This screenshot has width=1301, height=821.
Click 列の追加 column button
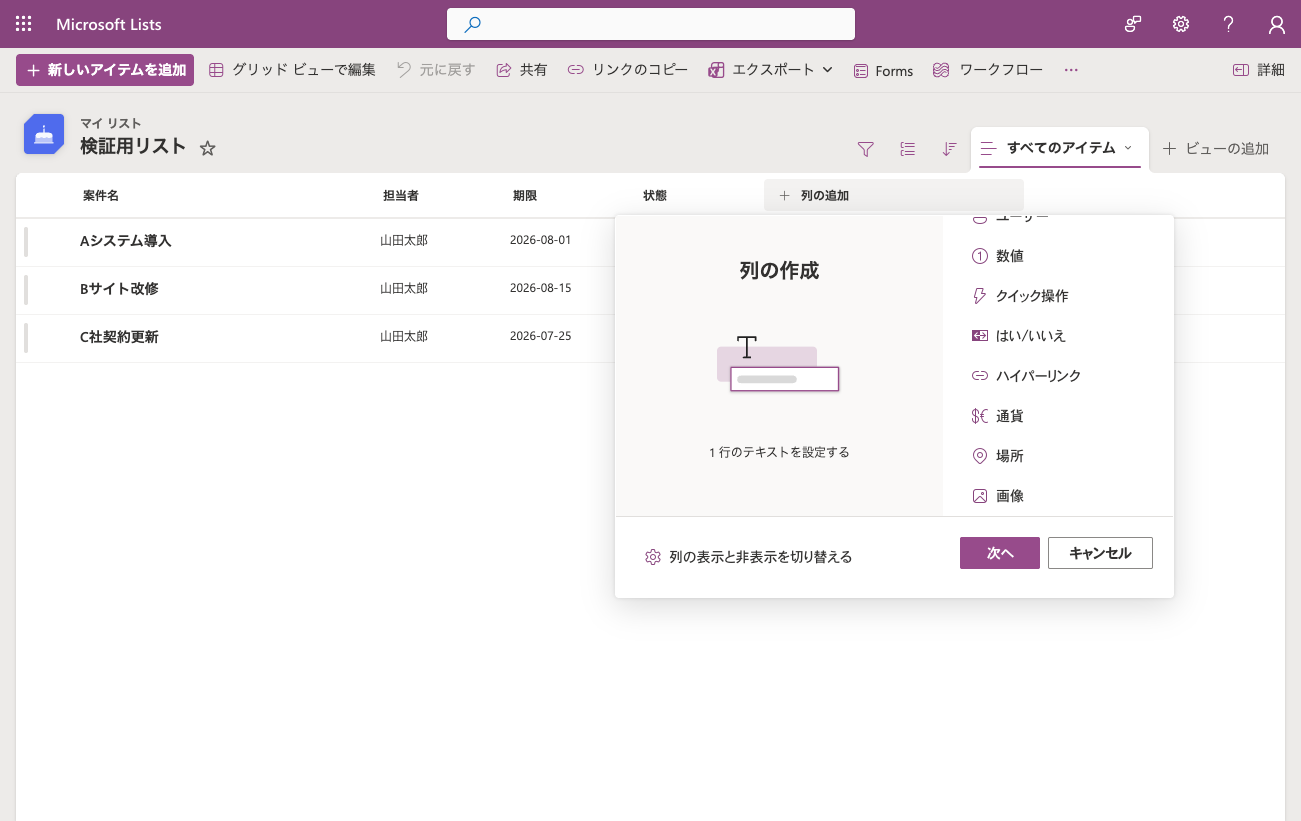pos(894,196)
